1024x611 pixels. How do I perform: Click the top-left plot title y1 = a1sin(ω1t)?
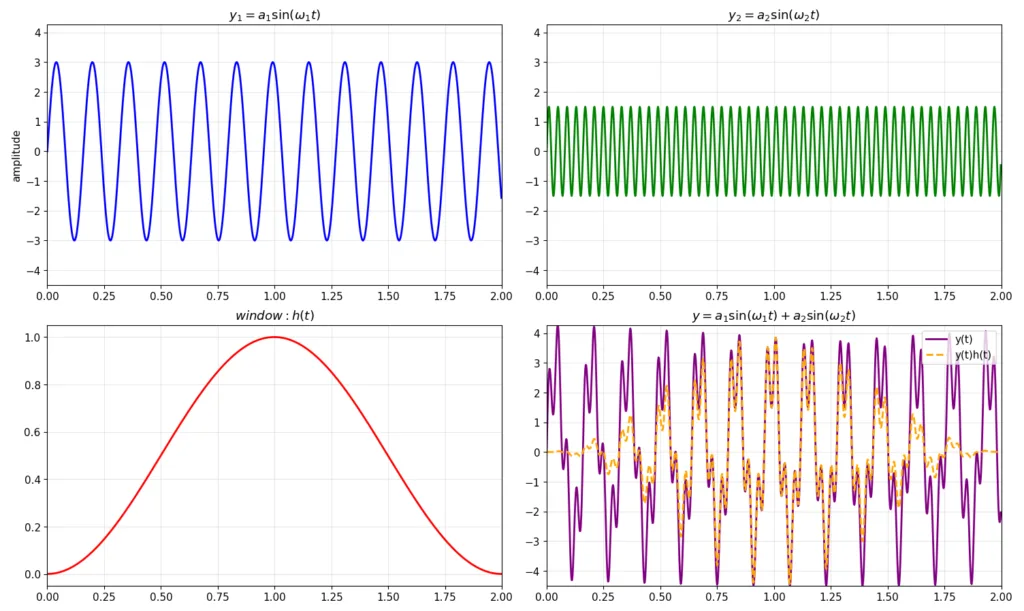274,15
